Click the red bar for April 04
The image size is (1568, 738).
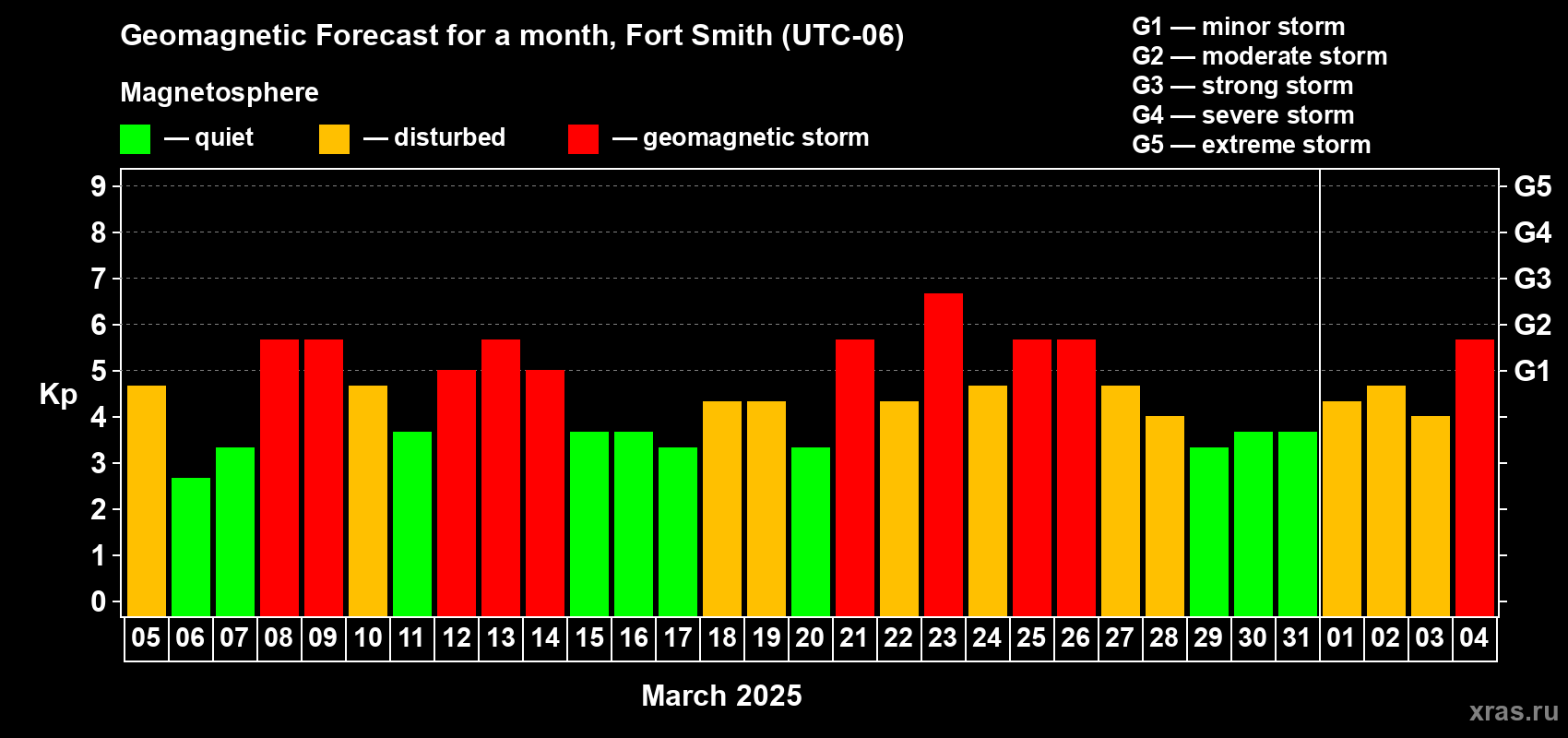1475,478
